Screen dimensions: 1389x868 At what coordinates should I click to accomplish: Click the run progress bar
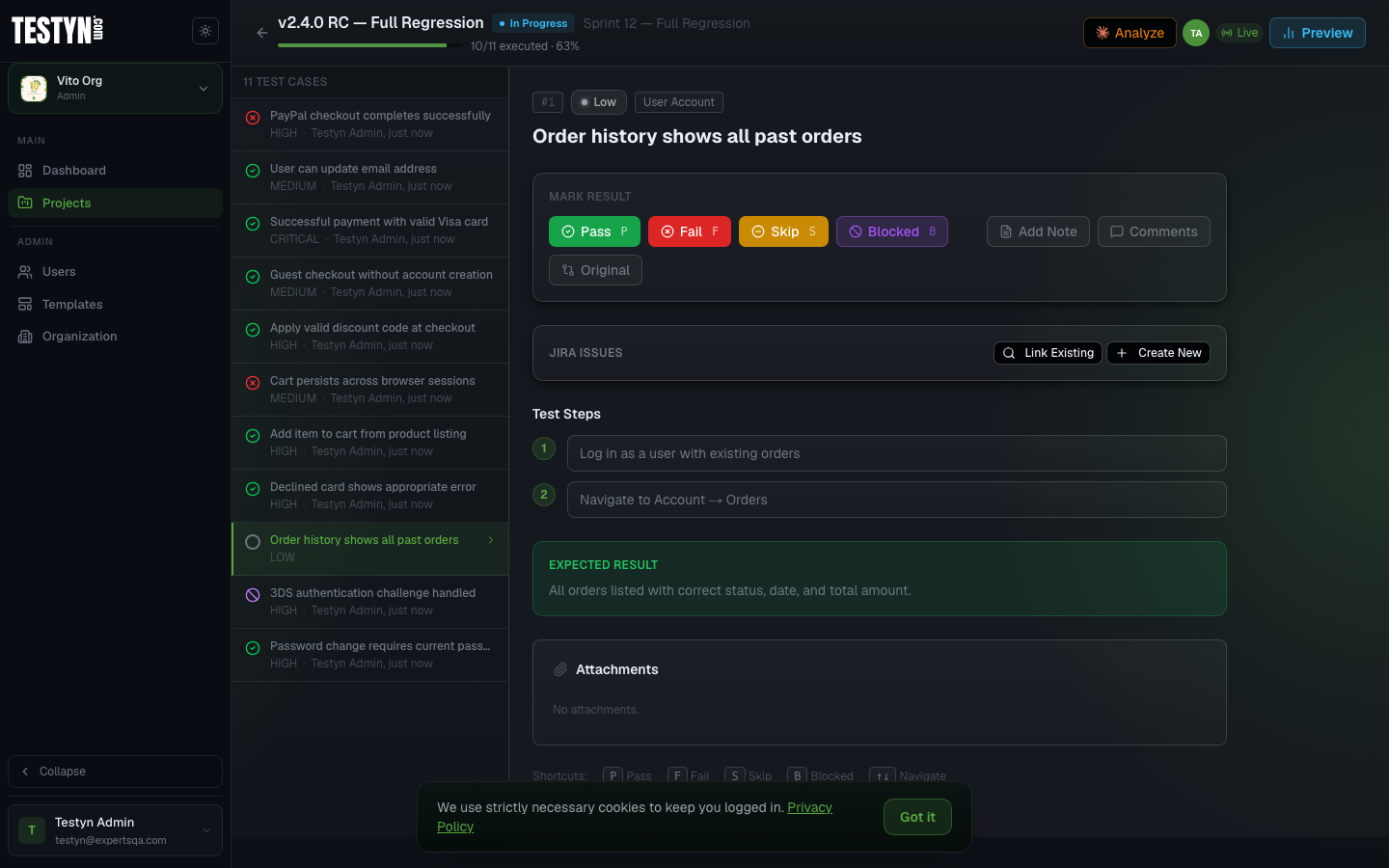click(370, 45)
